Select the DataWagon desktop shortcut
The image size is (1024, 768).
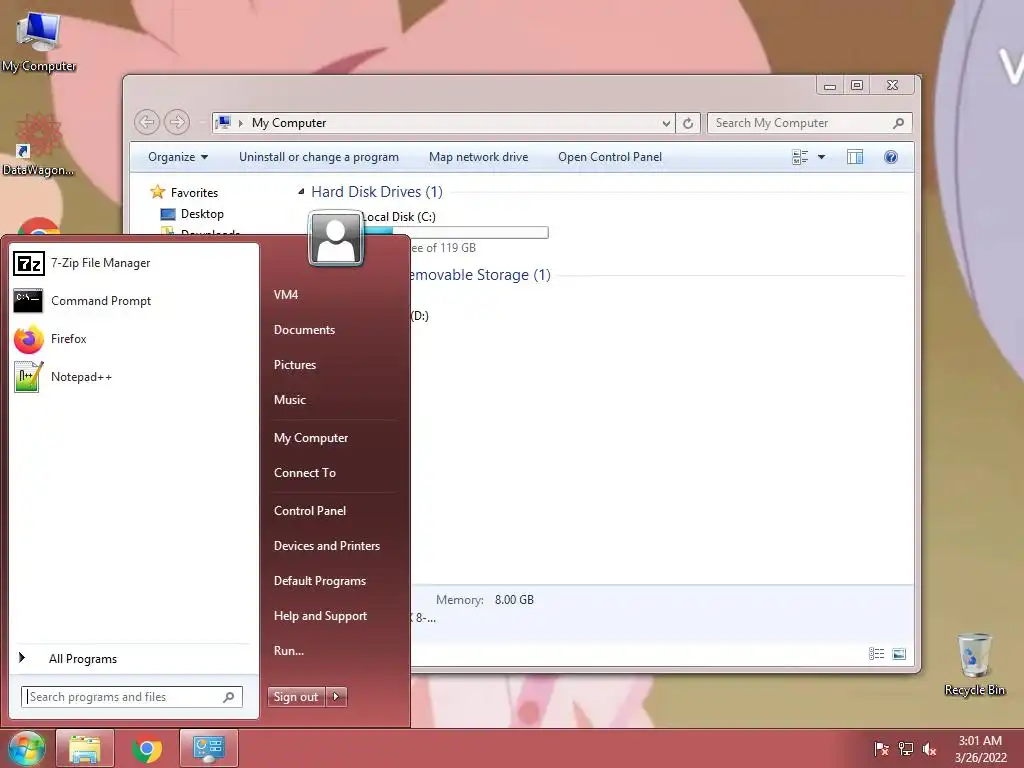pos(38,145)
